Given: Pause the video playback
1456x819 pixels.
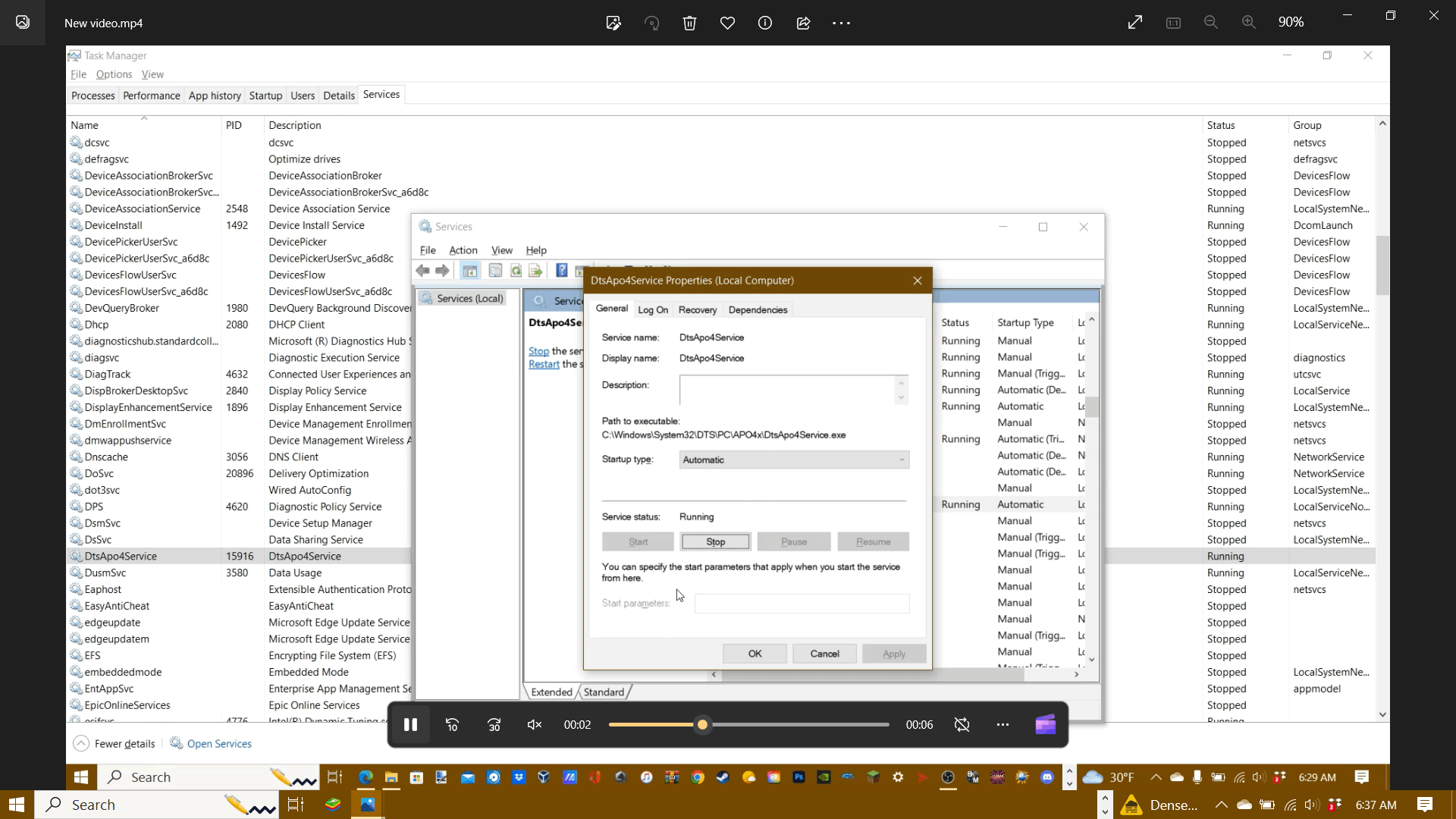Looking at the screenshot, I should click(x=410, y=725).
